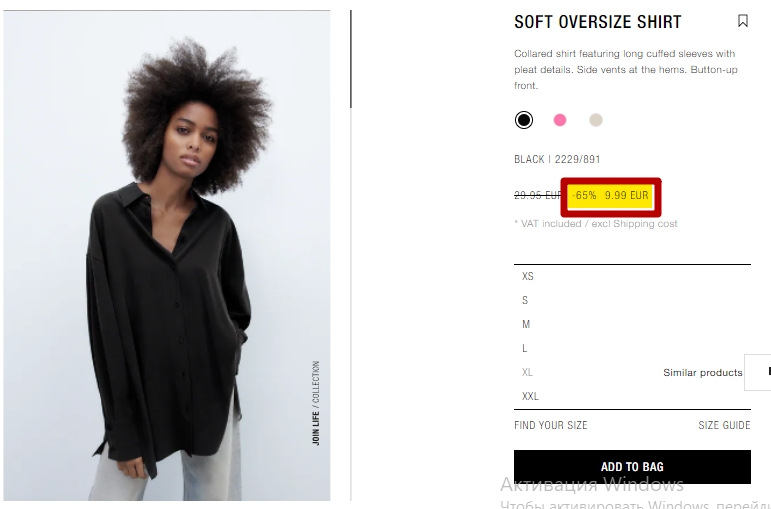
Task: Click the model product photo
Action: (x=167, y=256)
